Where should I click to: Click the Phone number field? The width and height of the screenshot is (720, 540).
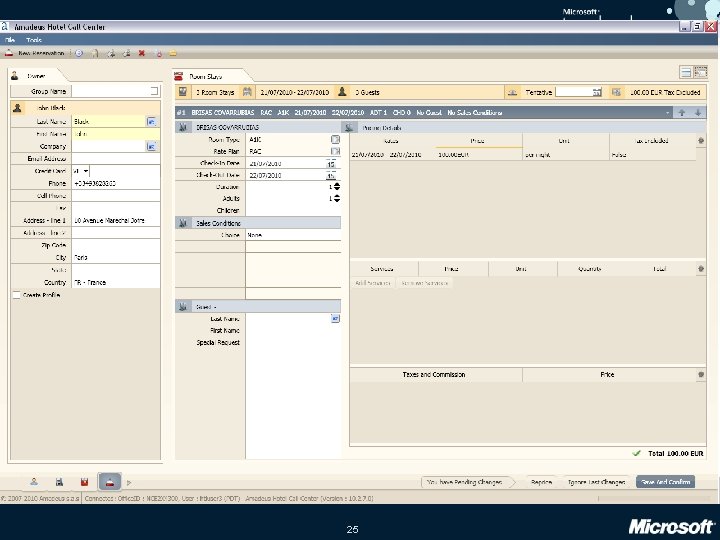point(116,183)
